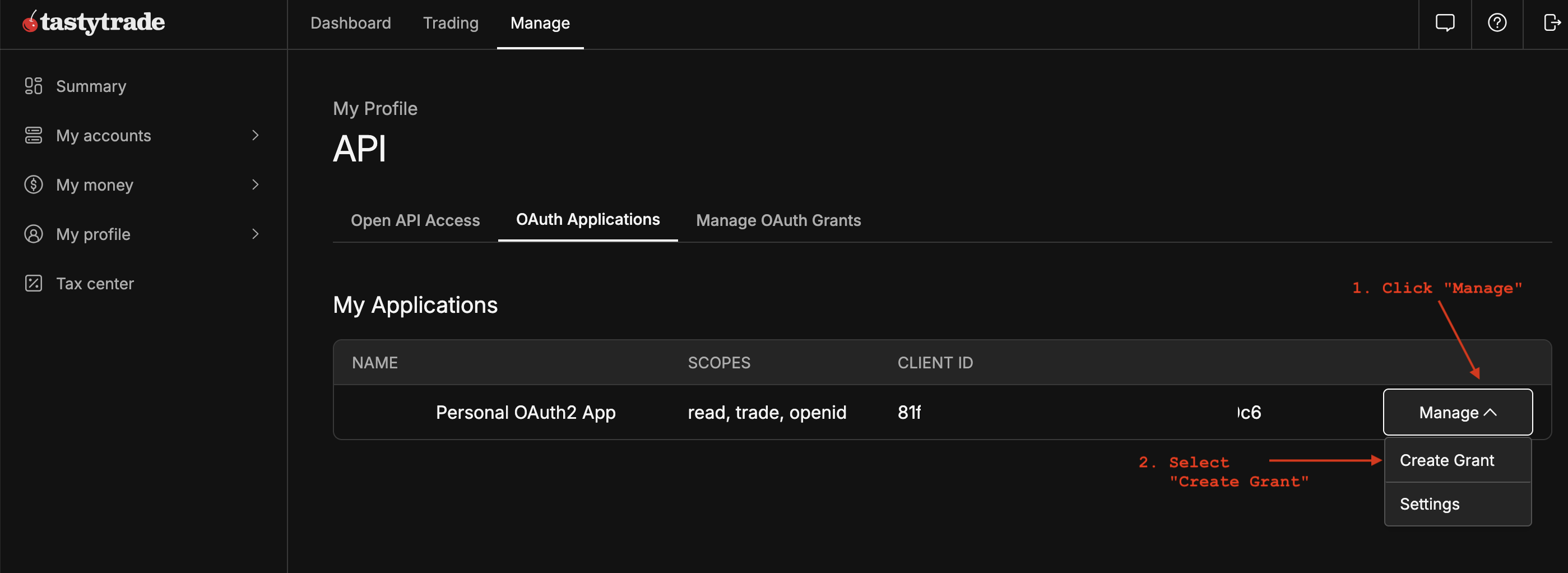Expand the My accounts chevron
1568x573 pixels.
pos(255,135)
